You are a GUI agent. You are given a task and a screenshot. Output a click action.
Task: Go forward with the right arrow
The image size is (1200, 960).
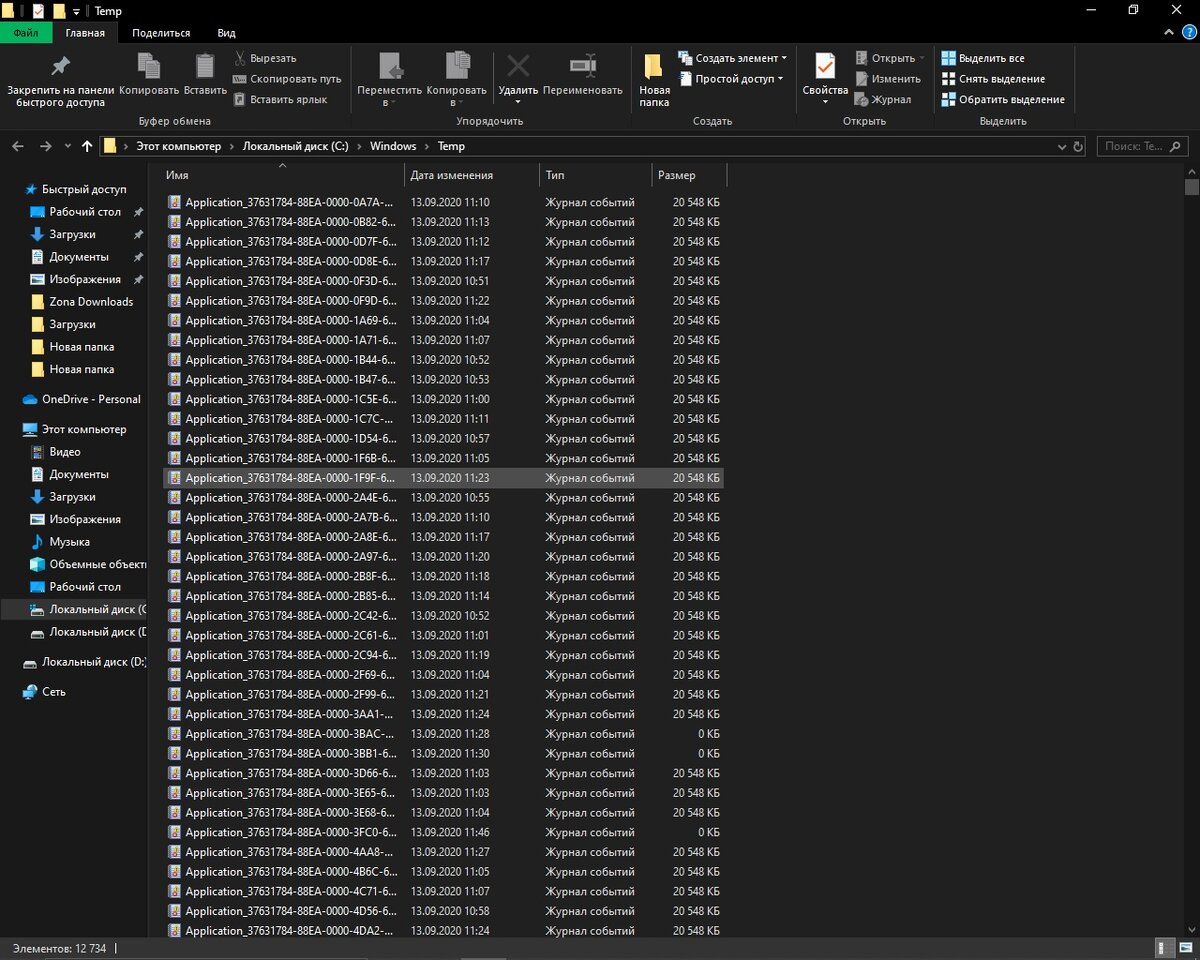point(45,146)
